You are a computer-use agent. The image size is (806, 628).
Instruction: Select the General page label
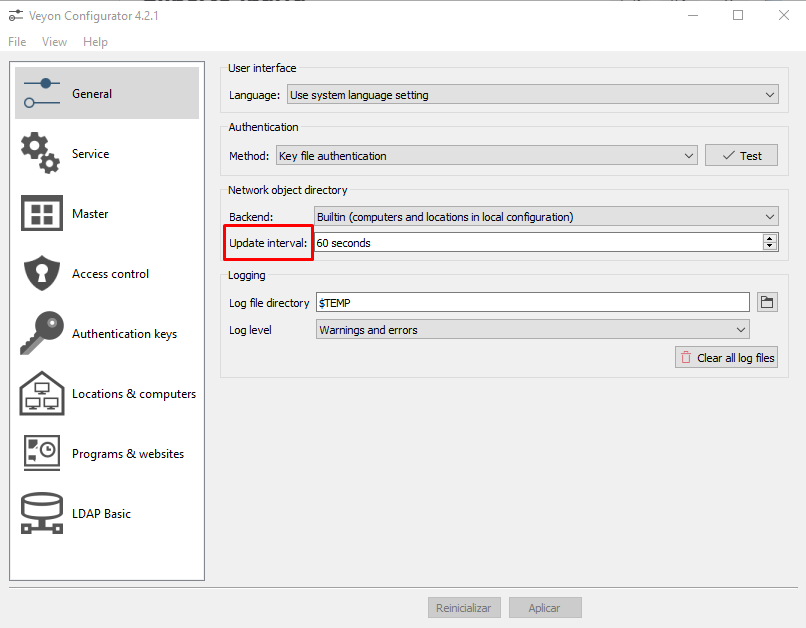coord(92,94)
